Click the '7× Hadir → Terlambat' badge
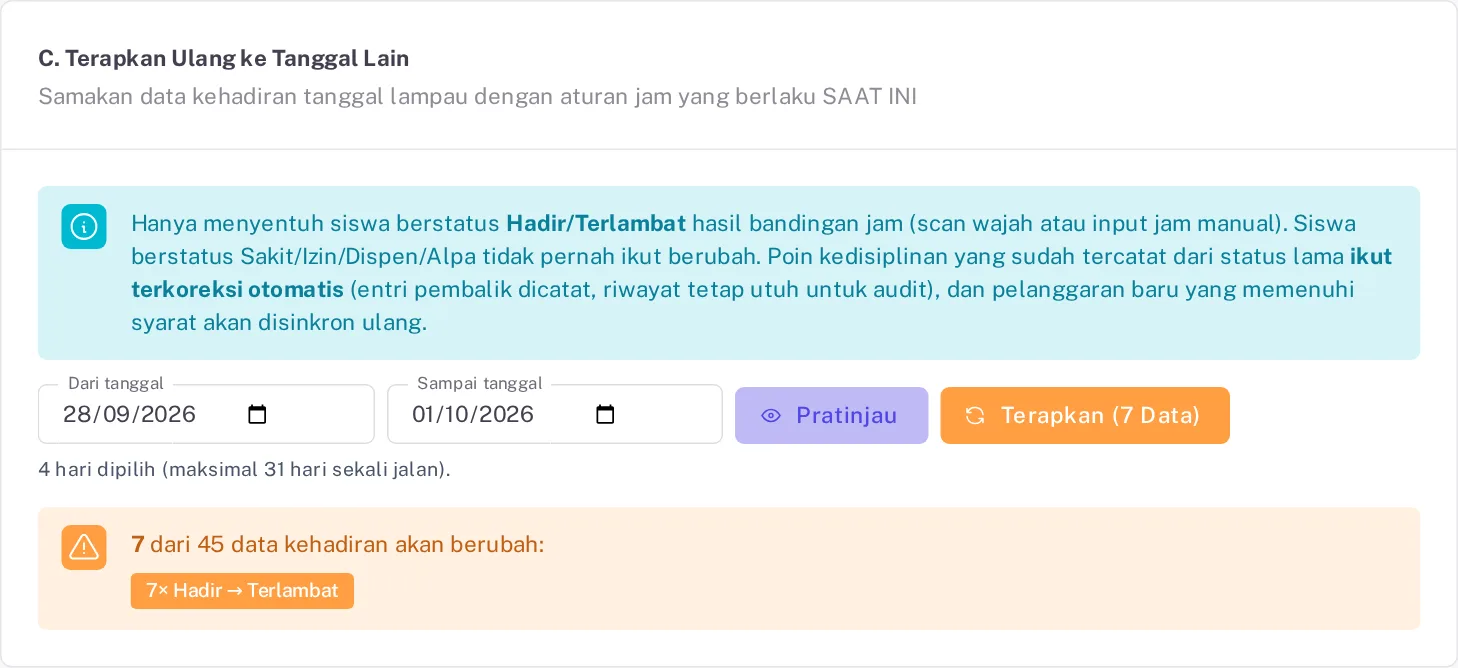Viewport: 1458px width, 668px height. 242,591
